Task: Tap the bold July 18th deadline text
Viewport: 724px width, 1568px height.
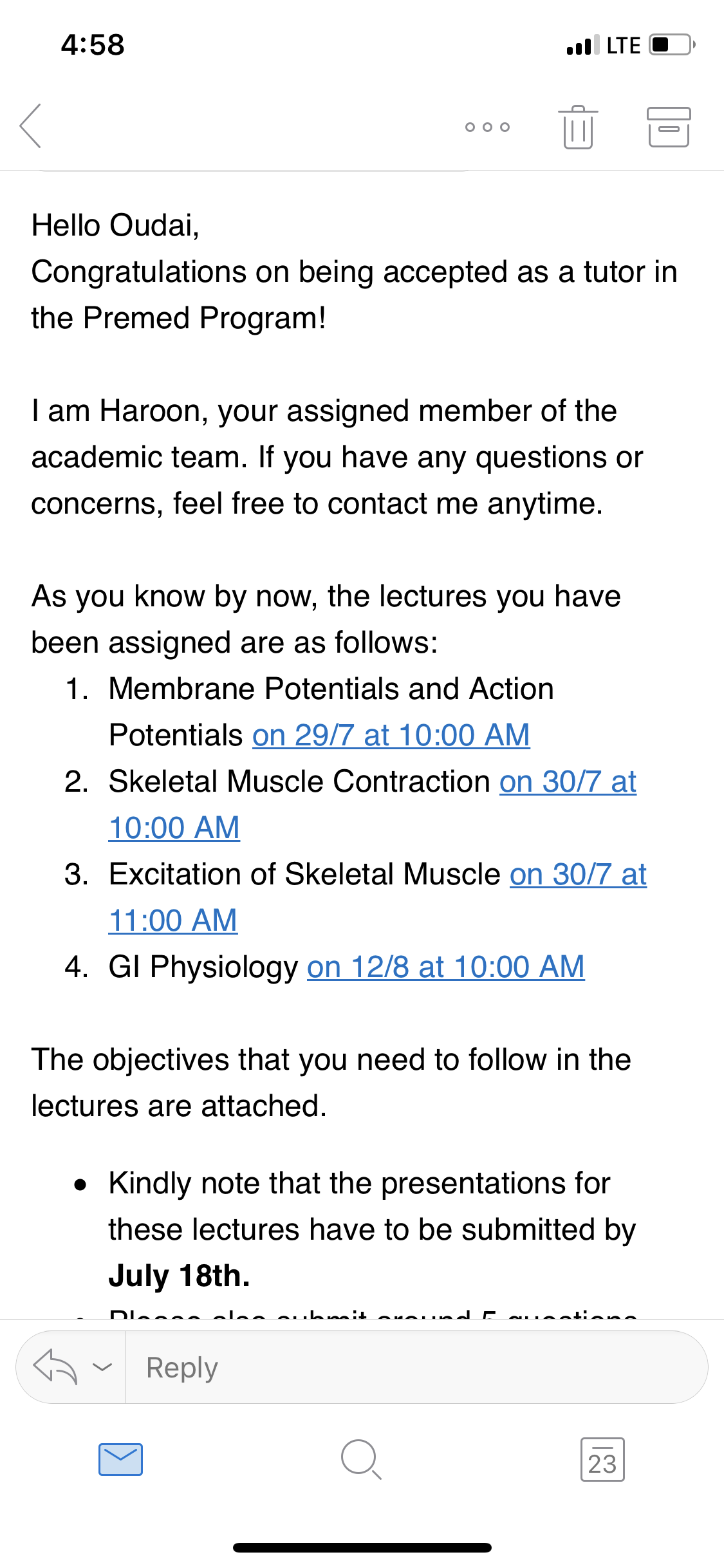Action: (179, 1276)
